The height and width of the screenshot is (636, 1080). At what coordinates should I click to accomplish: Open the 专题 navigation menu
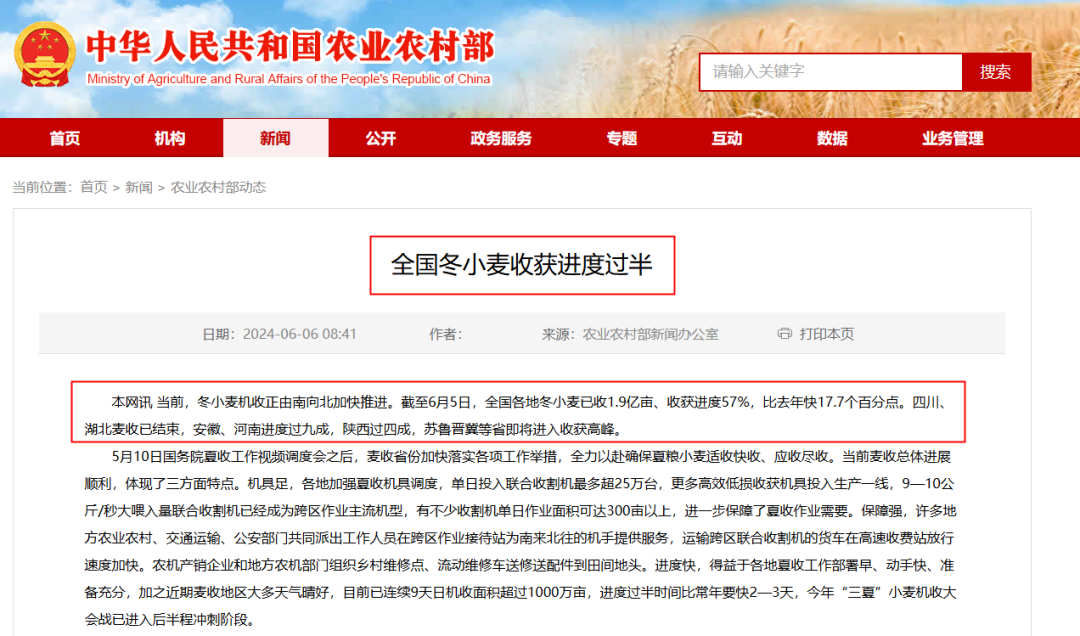point(622,138)
